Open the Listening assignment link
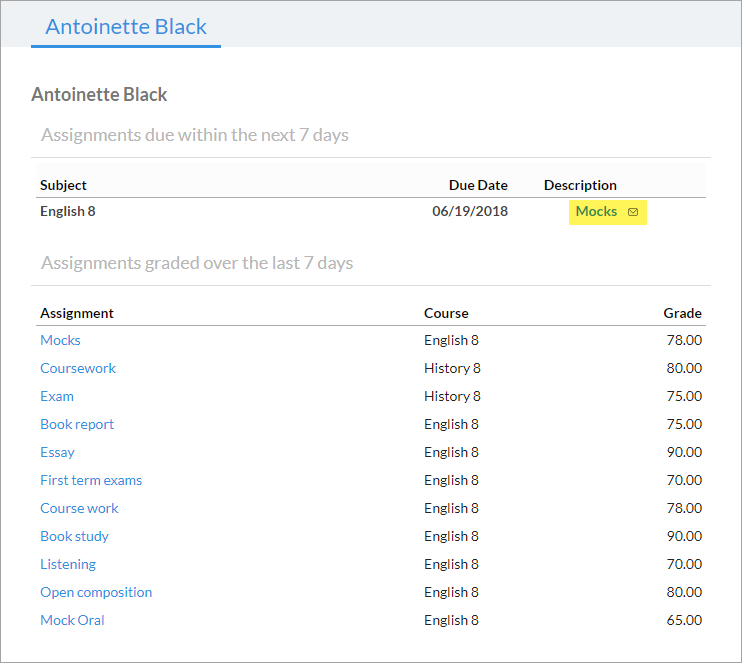The image size is (742, 663). coord(68,564)
